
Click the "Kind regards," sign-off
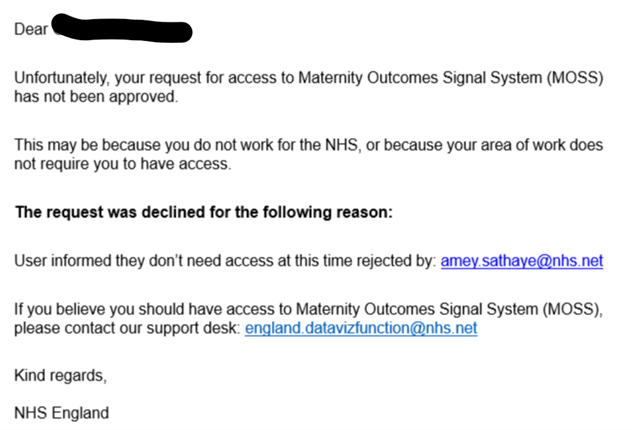pos(60,375)
